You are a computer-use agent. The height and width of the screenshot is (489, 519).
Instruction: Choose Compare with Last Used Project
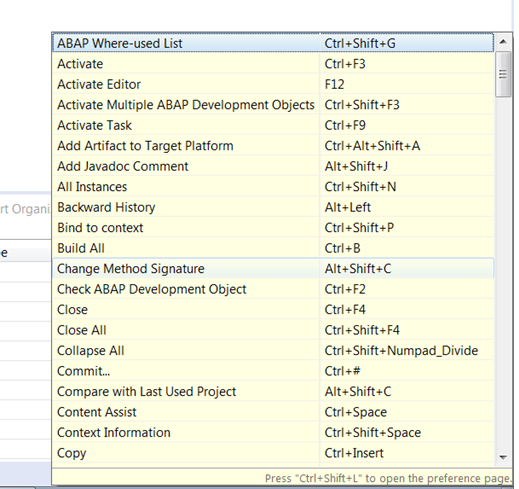pos(273,392)
